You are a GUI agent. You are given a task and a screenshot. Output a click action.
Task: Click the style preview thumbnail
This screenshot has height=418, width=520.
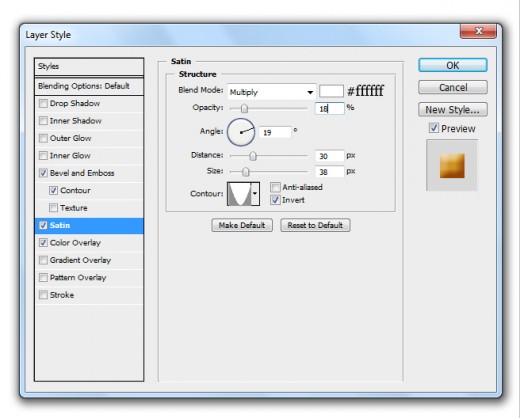pyautogui.click(x=452, y=165)
